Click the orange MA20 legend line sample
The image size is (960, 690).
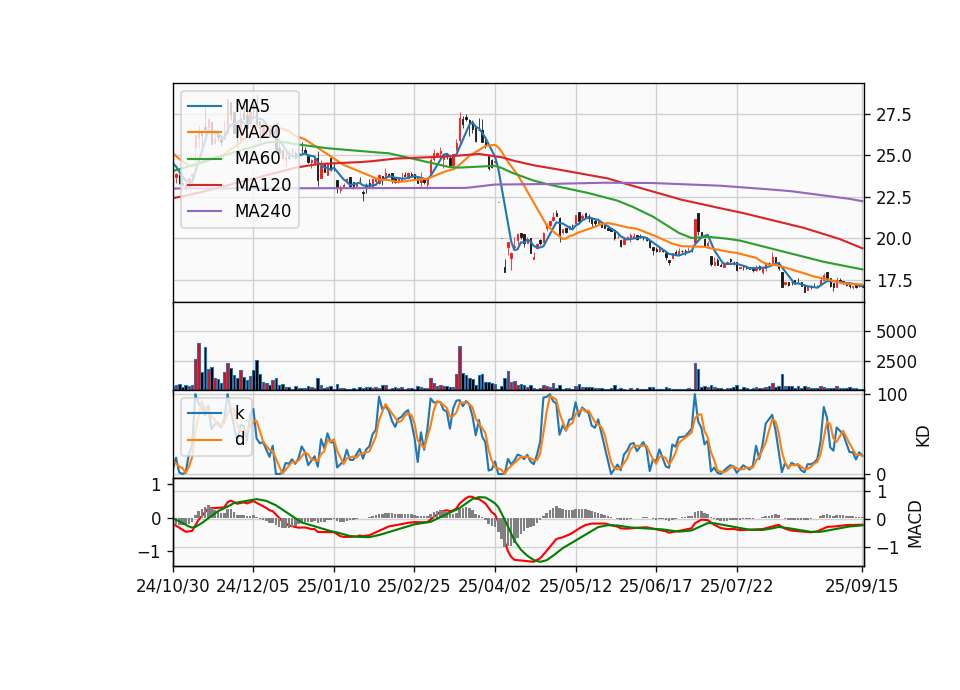pyautogui.click(x=204, y=132)
